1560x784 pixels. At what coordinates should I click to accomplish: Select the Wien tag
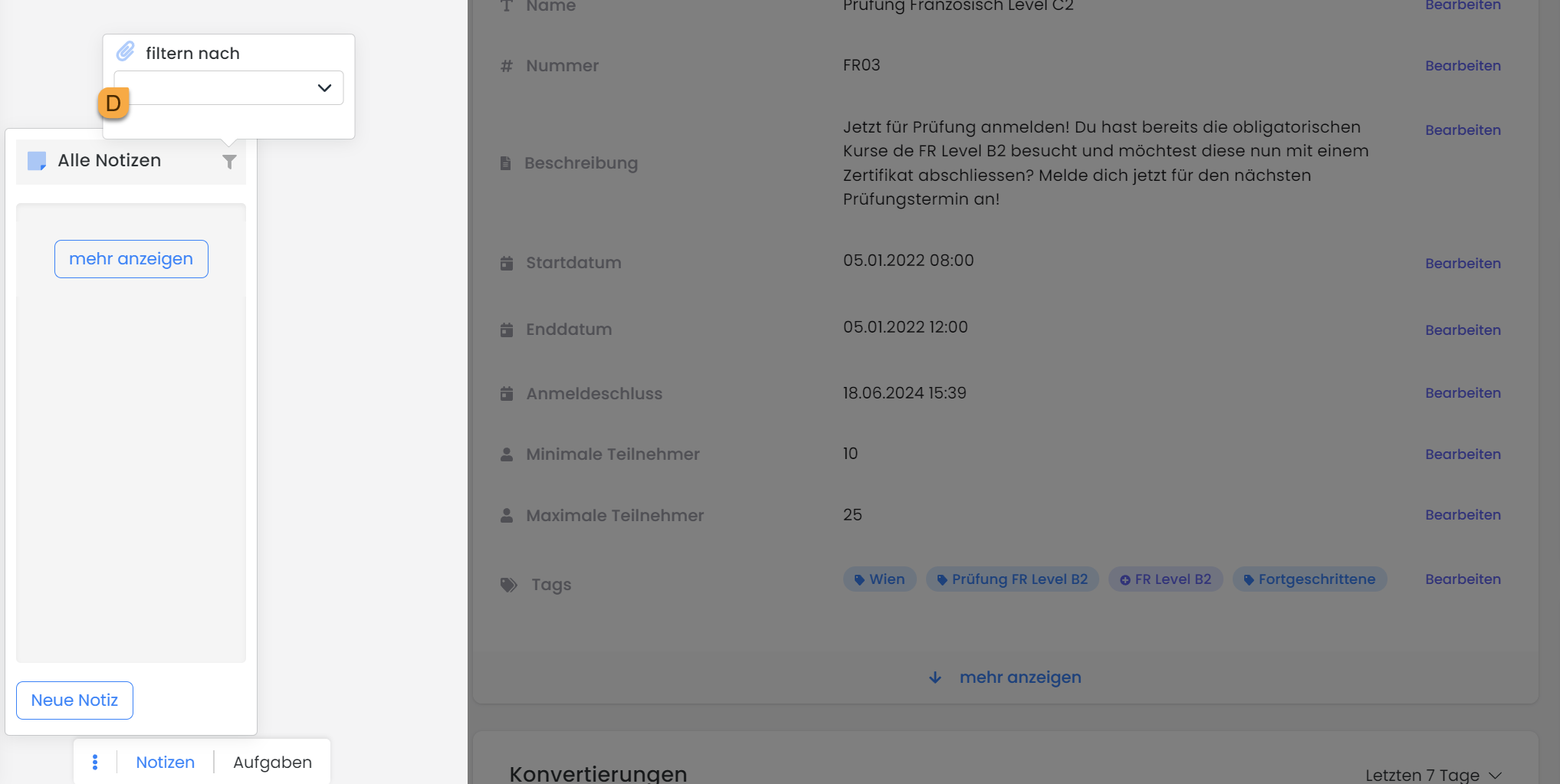pyautogui.click(x=879, y=579)
